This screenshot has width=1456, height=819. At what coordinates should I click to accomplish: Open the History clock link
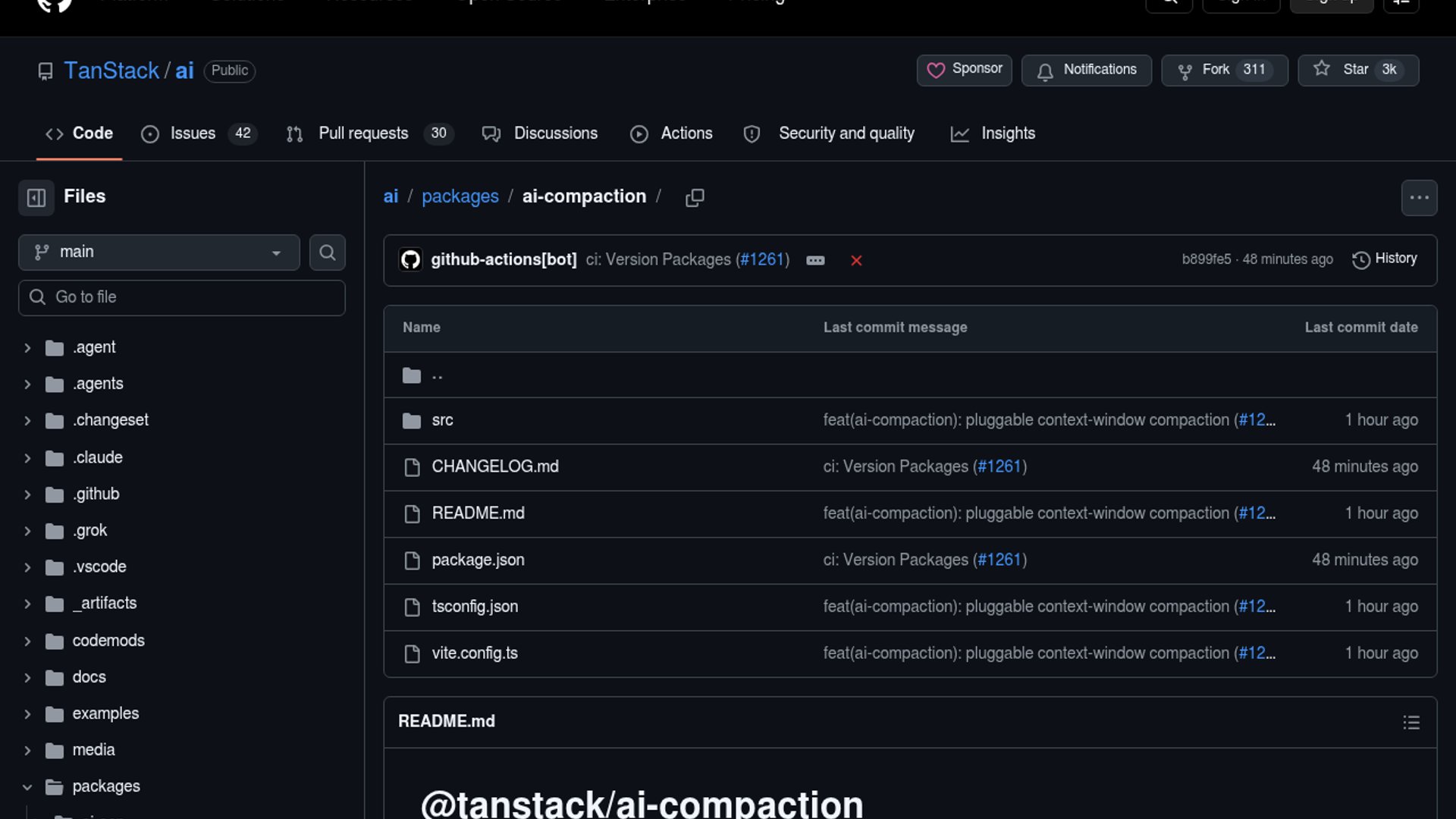(1385, 259)
